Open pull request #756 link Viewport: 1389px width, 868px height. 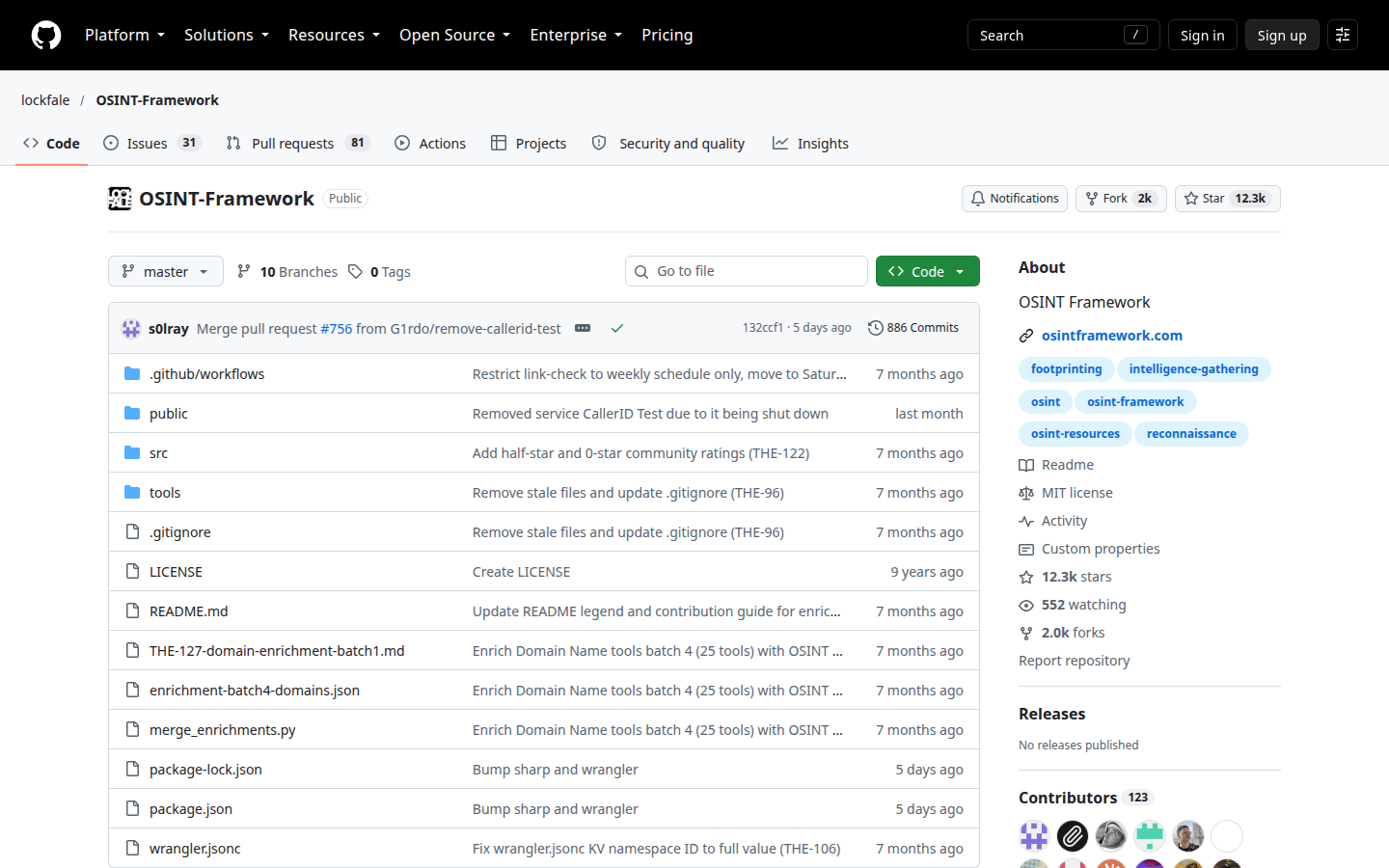click(x=337, y=329)
